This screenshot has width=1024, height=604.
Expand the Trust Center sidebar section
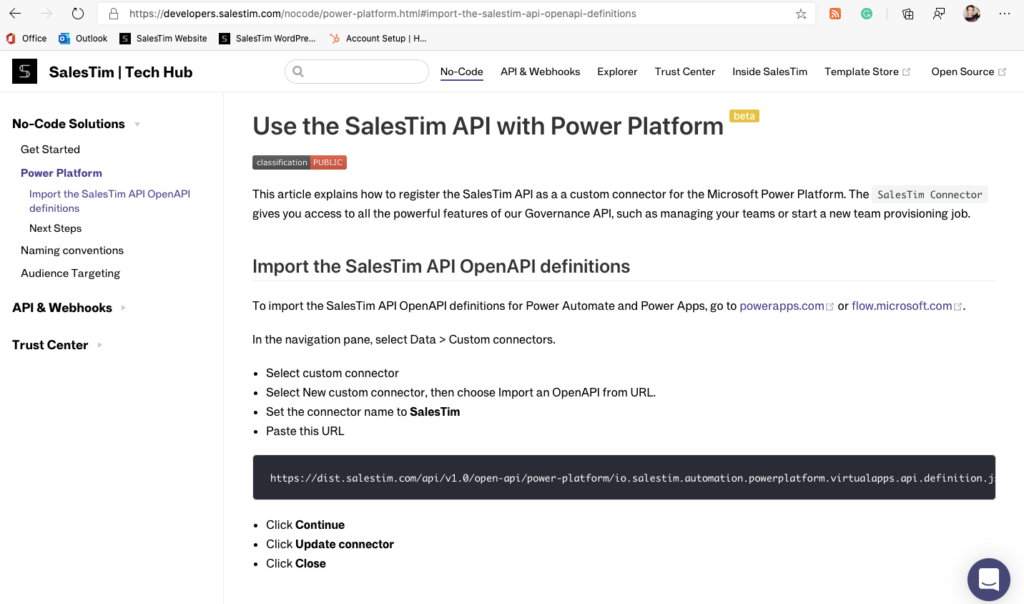pyautogui.click(x=57, y=345)
